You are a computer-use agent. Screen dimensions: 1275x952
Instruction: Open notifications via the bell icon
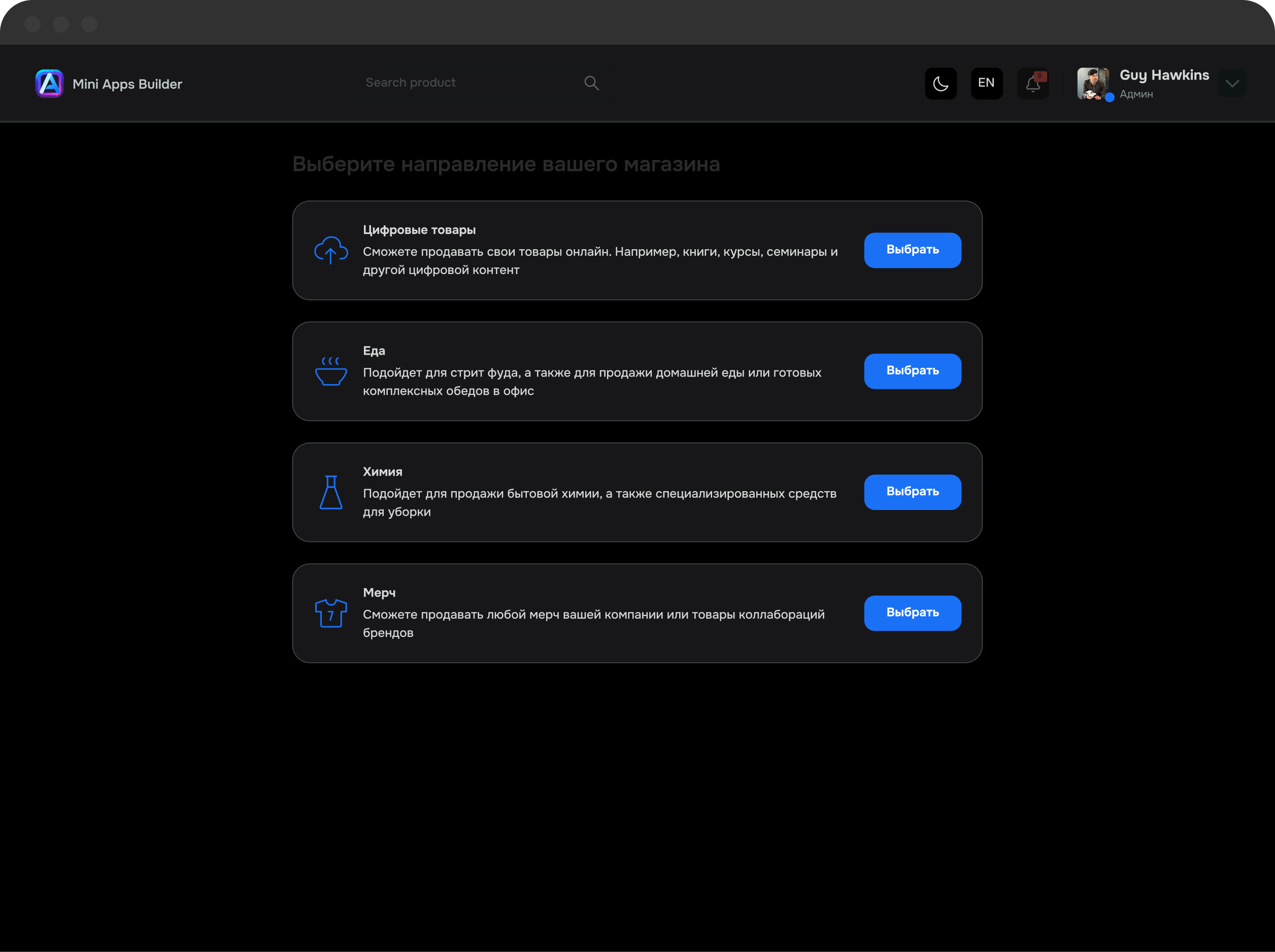click(x=1033, y=84)
